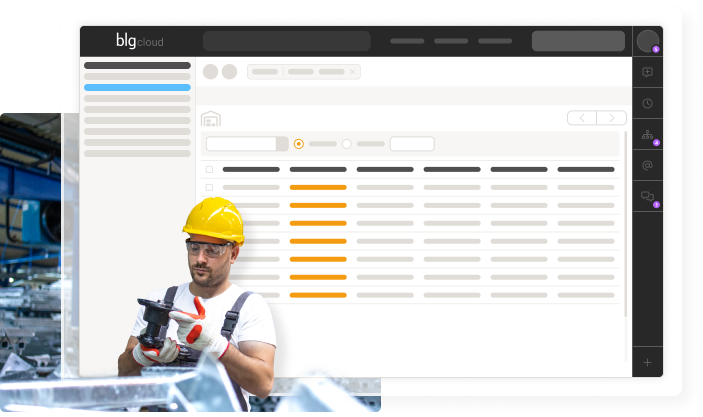
Task: Click the vertical scrollbar beside the table
Action: point(626,220)
